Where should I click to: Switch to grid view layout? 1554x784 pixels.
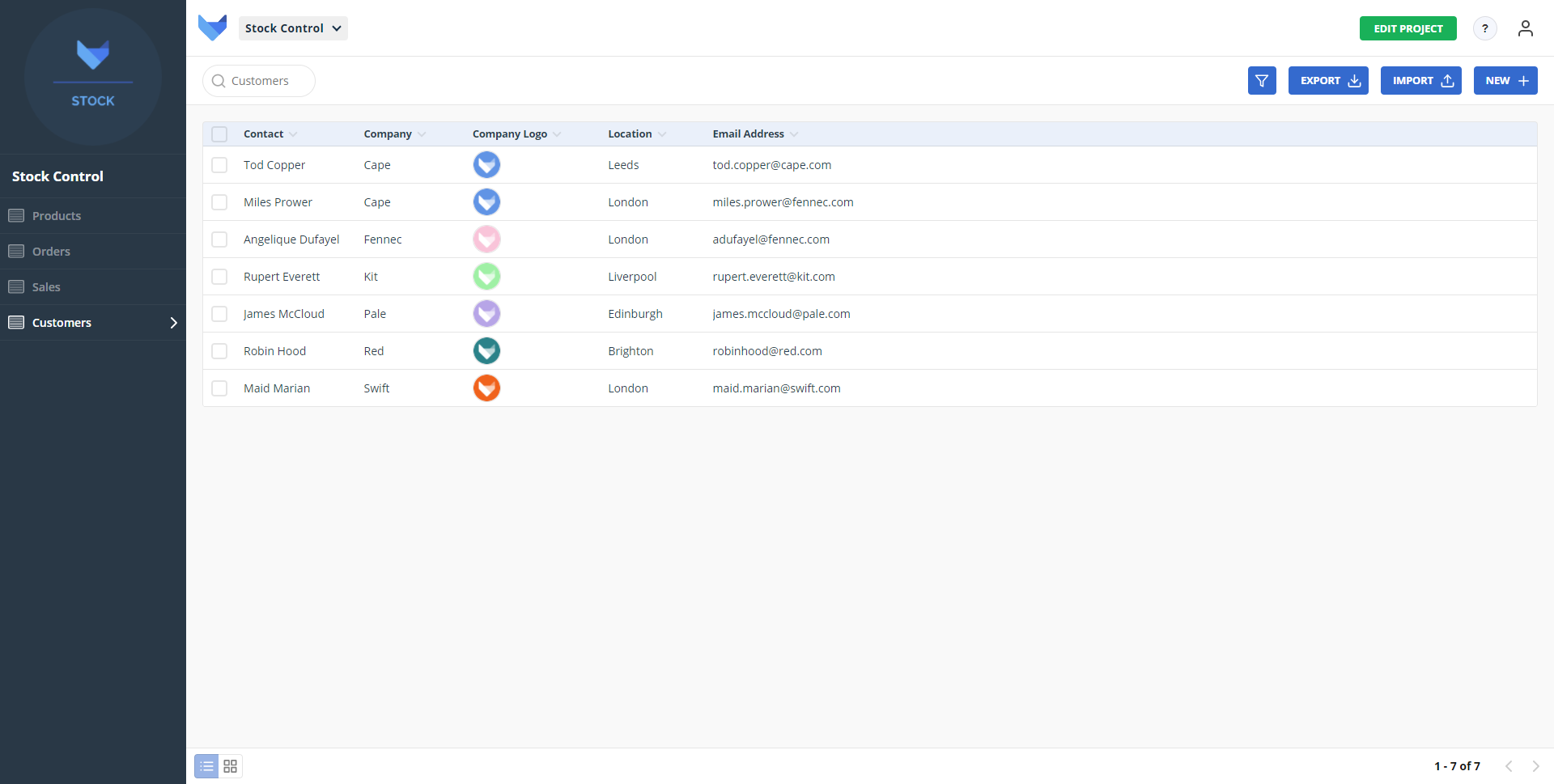click(231, 766)
